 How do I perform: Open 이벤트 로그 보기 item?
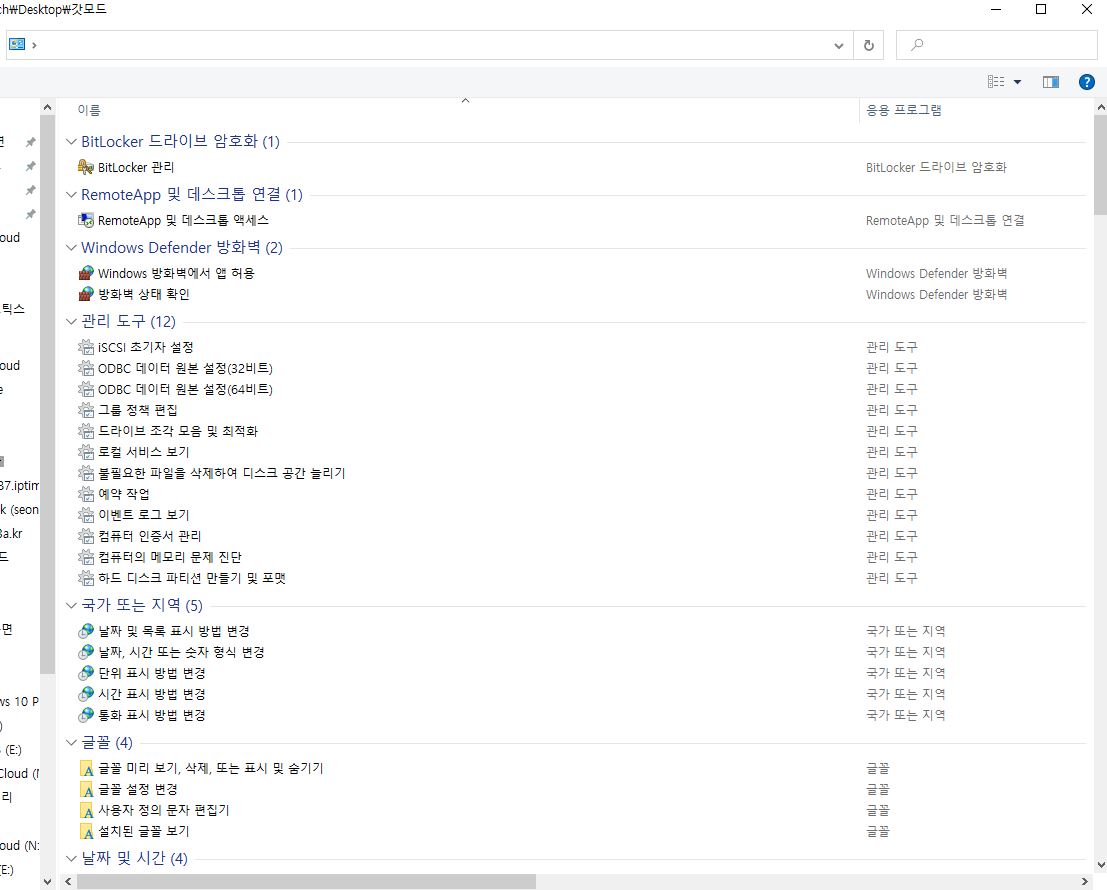[x=143, y=515]
